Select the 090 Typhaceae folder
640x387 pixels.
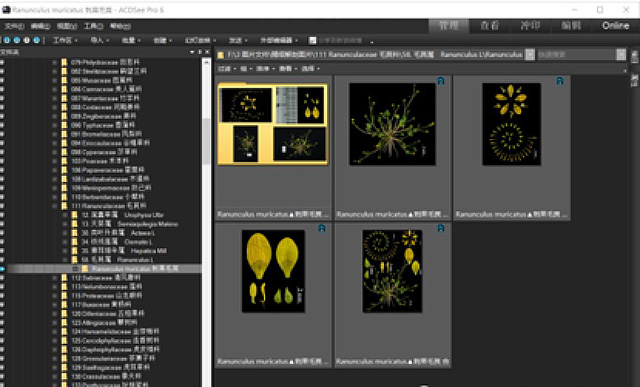tap(103, 125)
